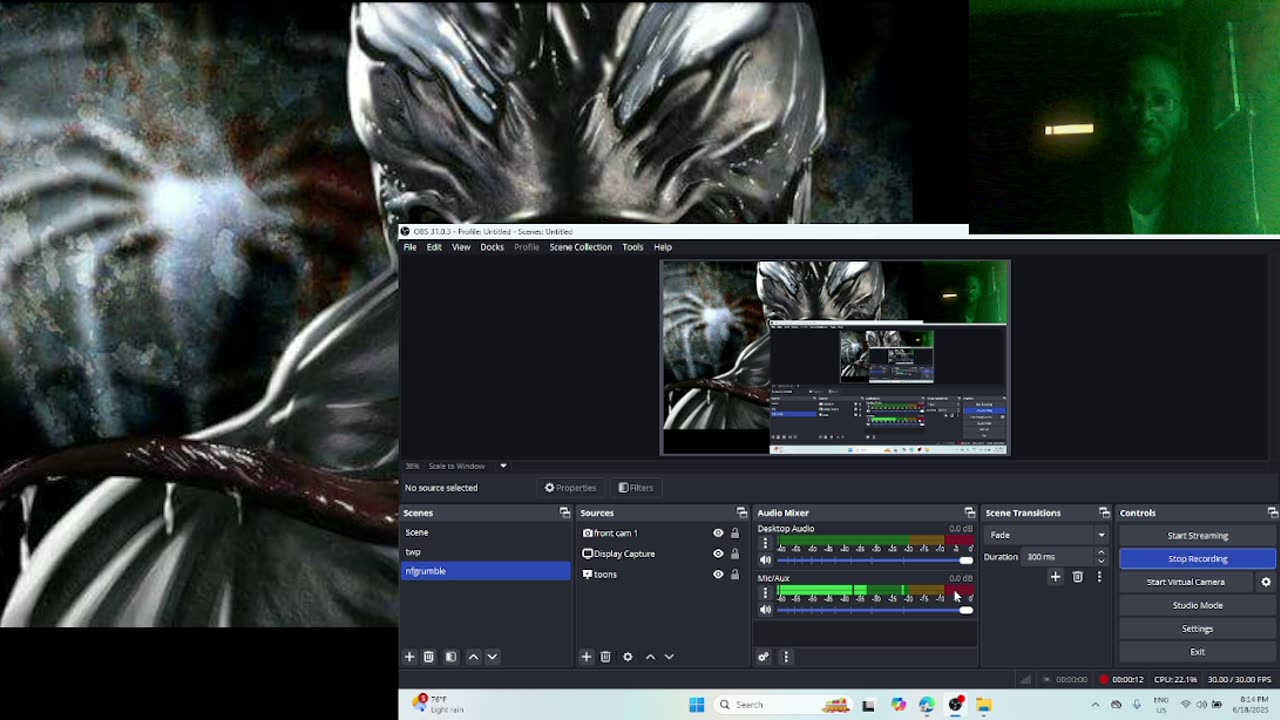Click the Studio Mode button
Viewport: 1280px width, 720px height.
point(1197,605)
